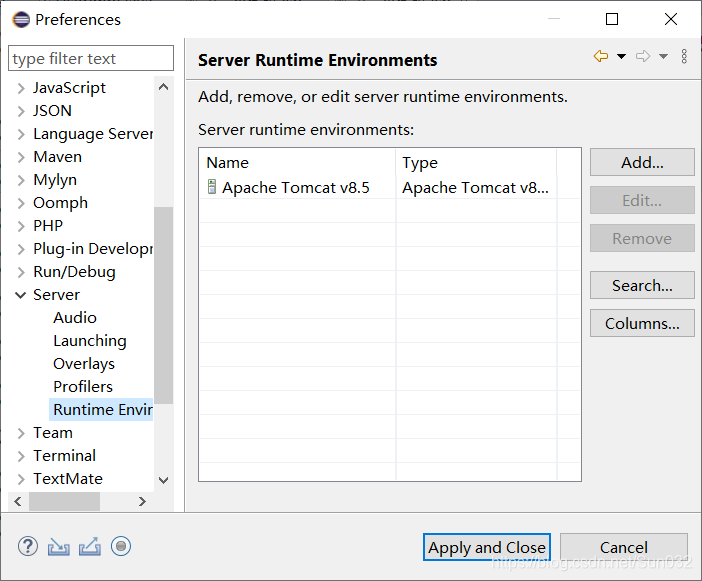Click the Oomph preference recorder icon
702x581 pixels.
[121, 546]
